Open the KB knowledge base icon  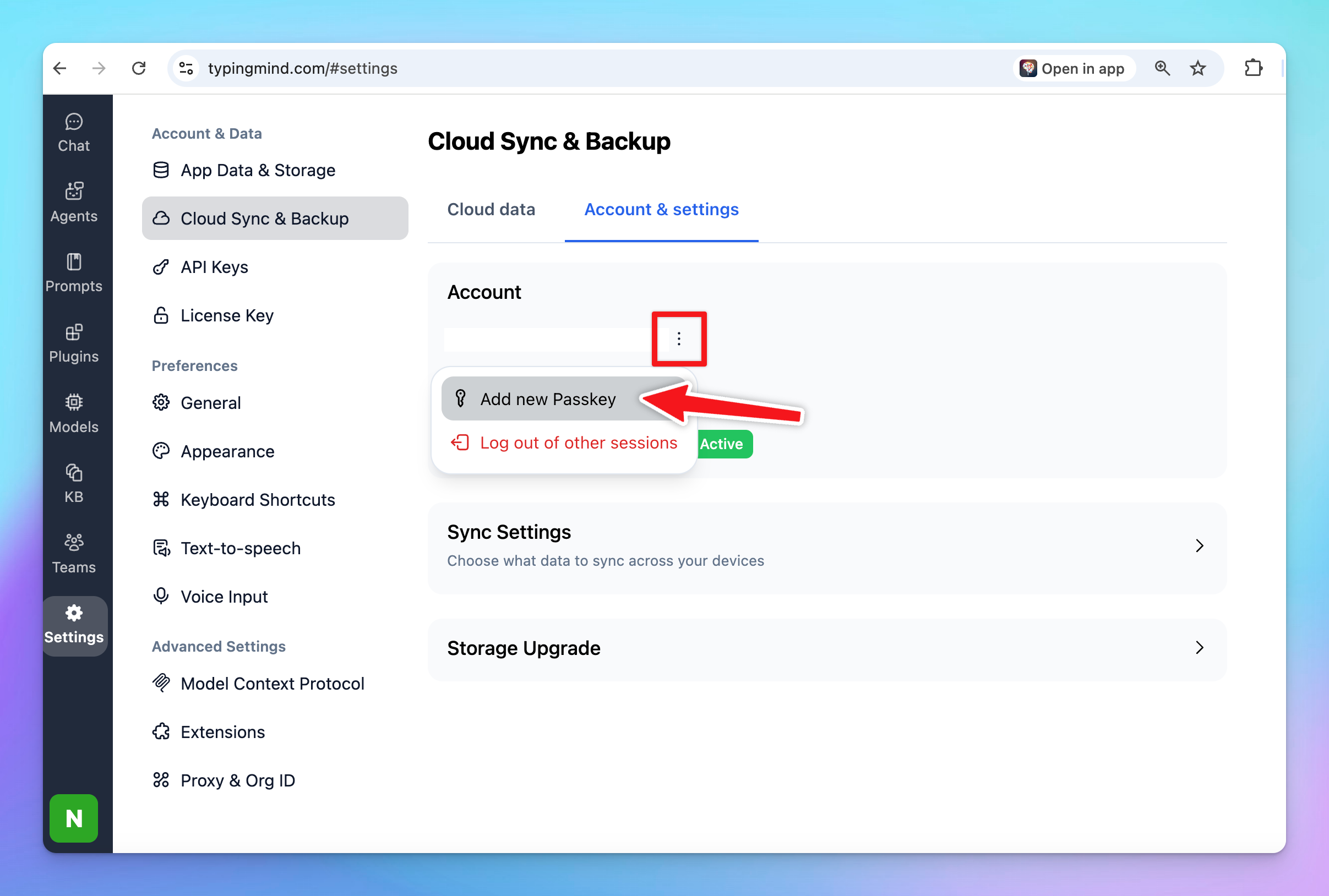click(x=74, y=483)
